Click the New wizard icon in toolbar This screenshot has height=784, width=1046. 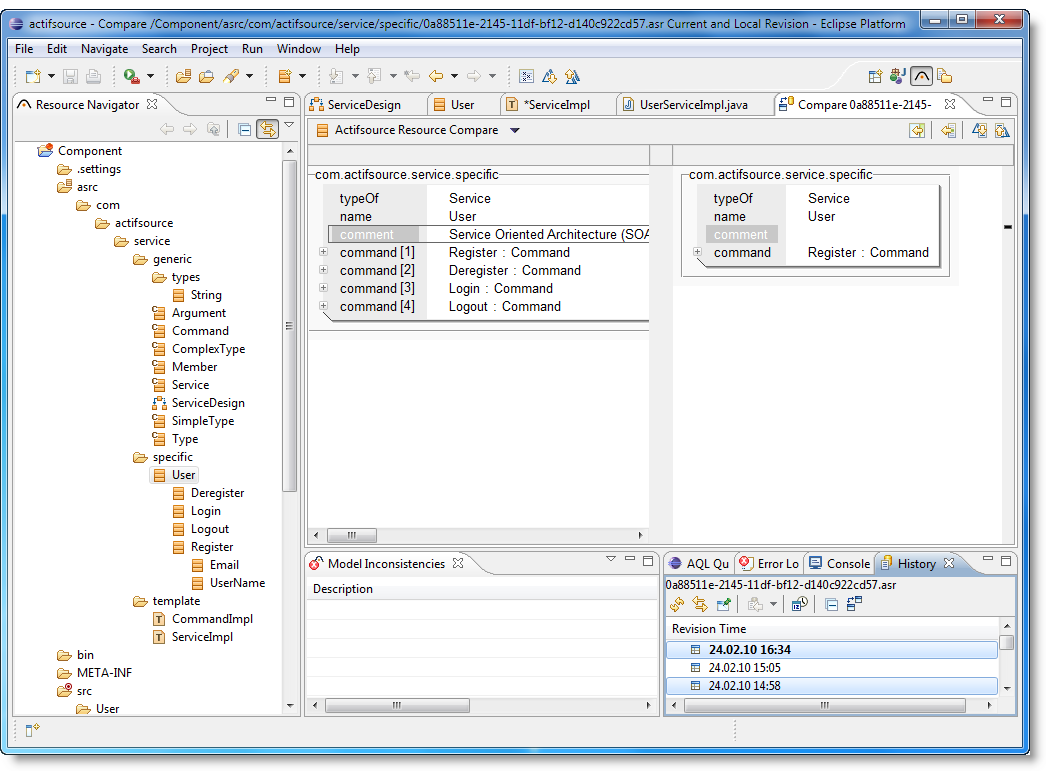pyautogui.click(x=33, y=76)
